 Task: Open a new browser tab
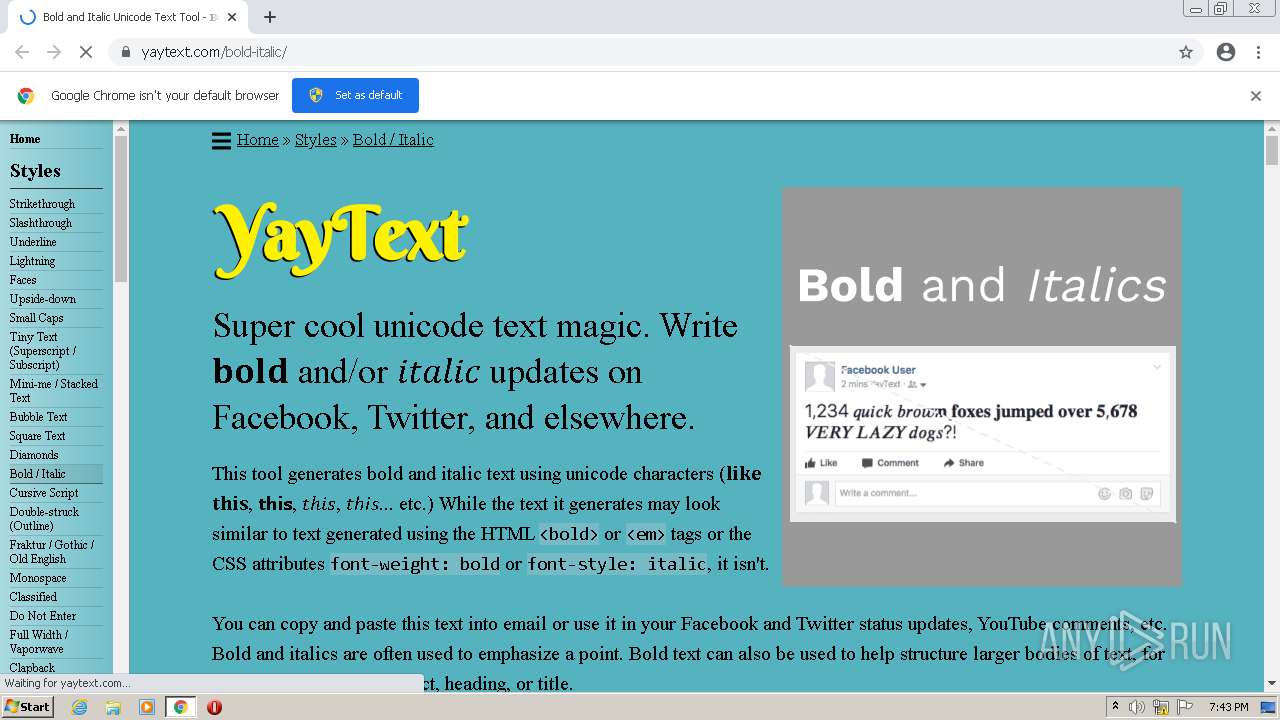tap(270, 17)
